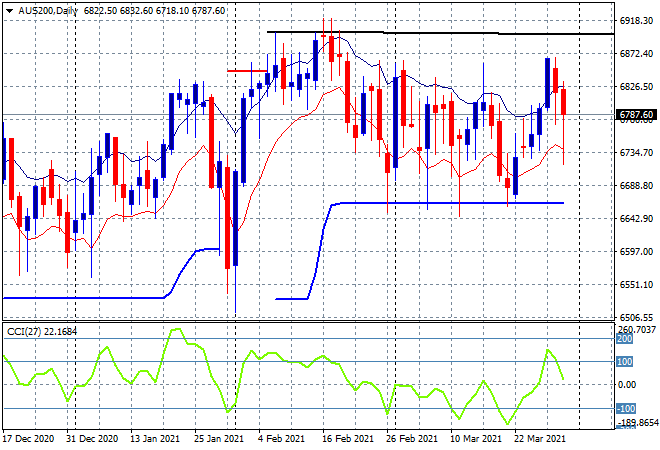The image size is (660, 450).
Task: Click the CCI 200 level label
Action: tap(625, 339)
